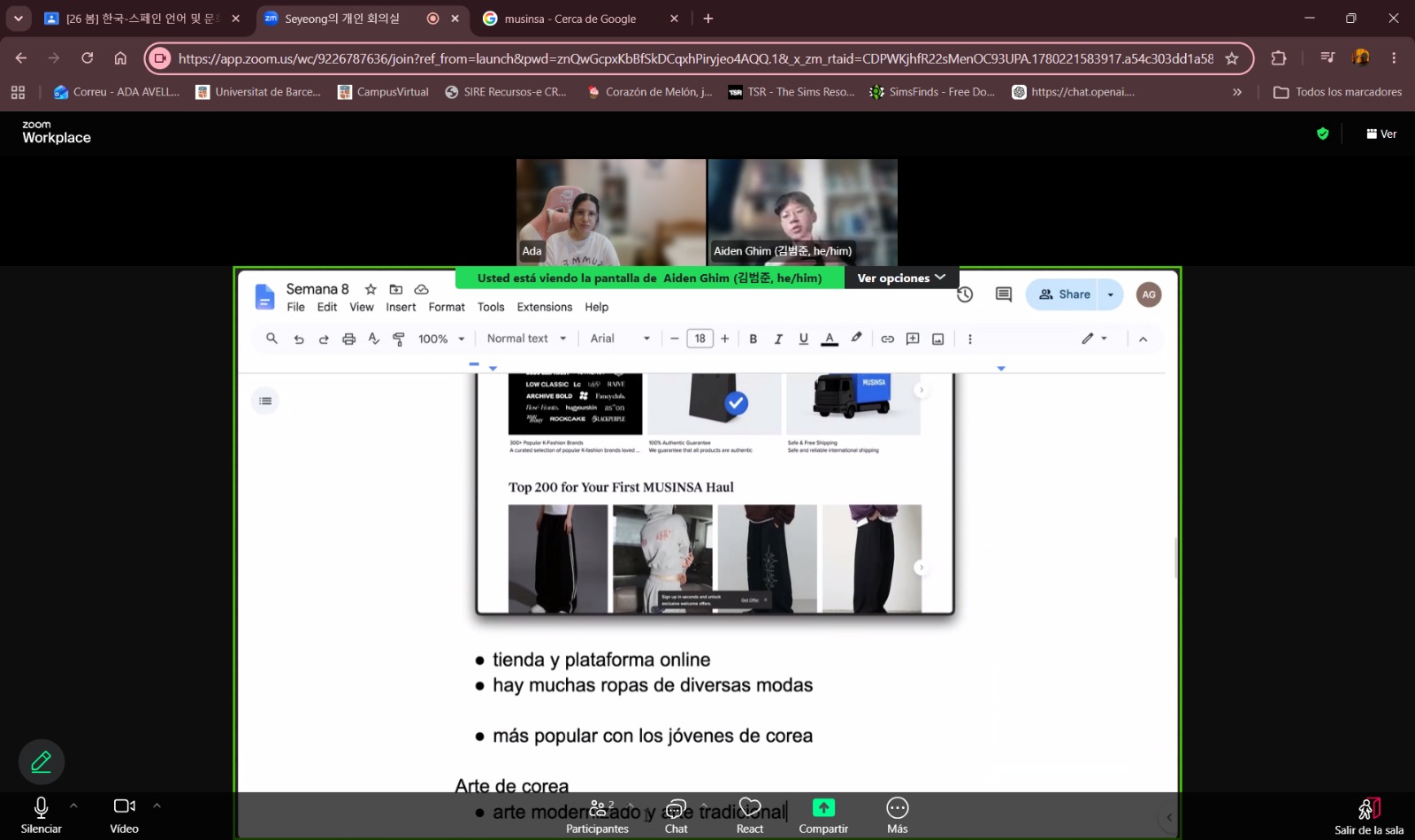The width and height of the screenshot is (1415, 840).
Task: Select the paint format roller icon
Action: coord(399,339)
